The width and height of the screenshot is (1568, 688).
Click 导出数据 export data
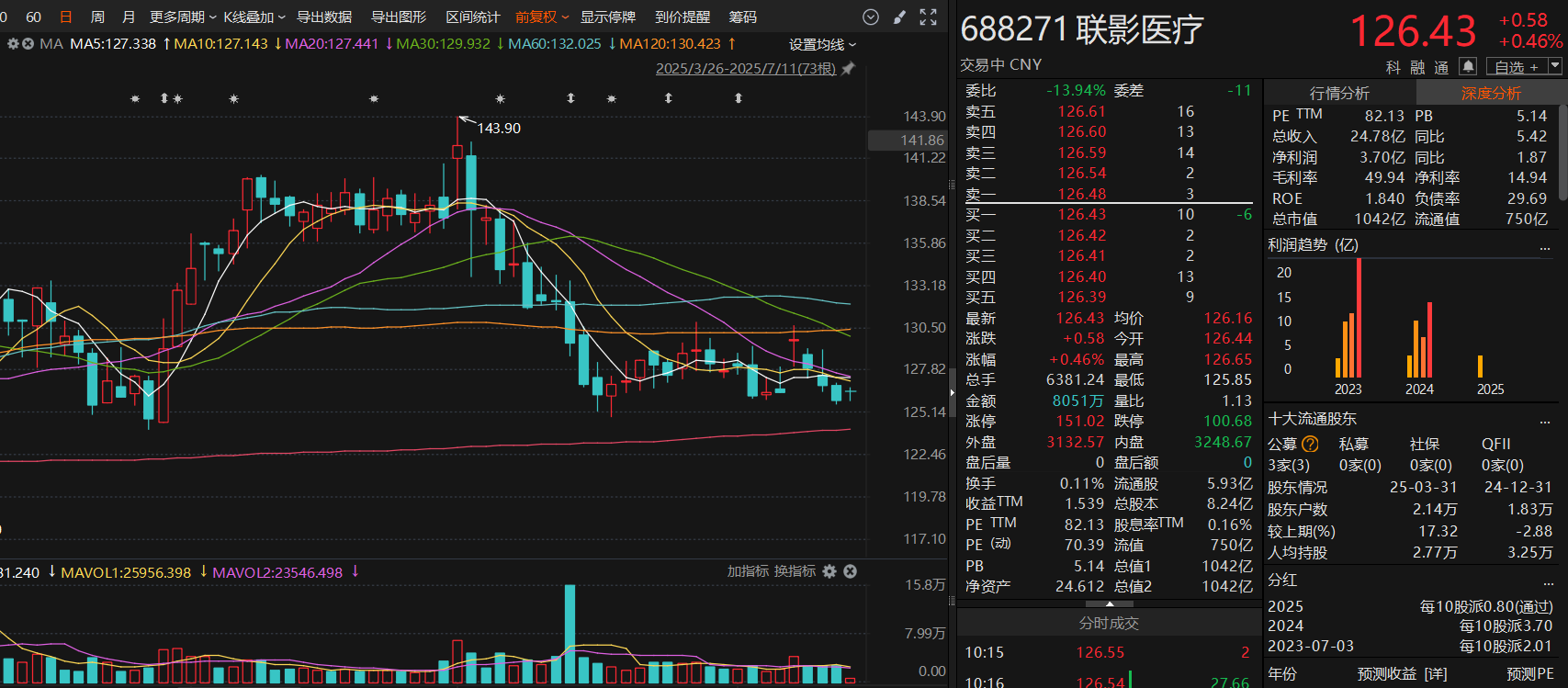(324, 17)
